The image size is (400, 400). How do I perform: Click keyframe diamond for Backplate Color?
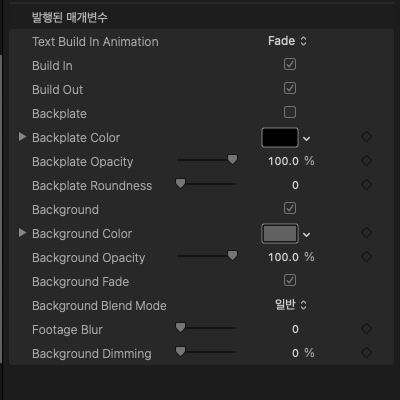tap(366, 137)
